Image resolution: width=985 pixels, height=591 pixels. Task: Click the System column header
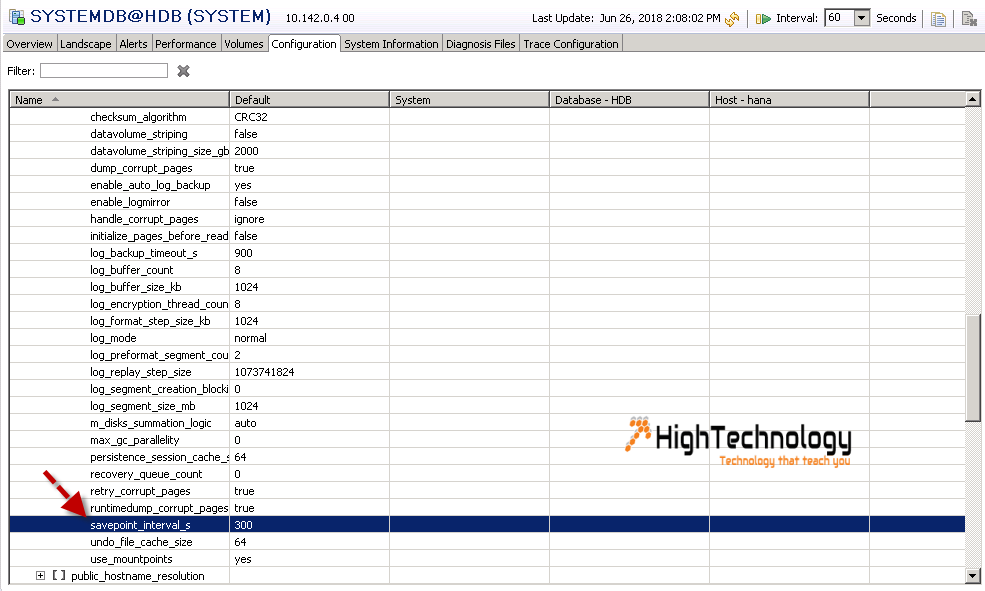470,99
